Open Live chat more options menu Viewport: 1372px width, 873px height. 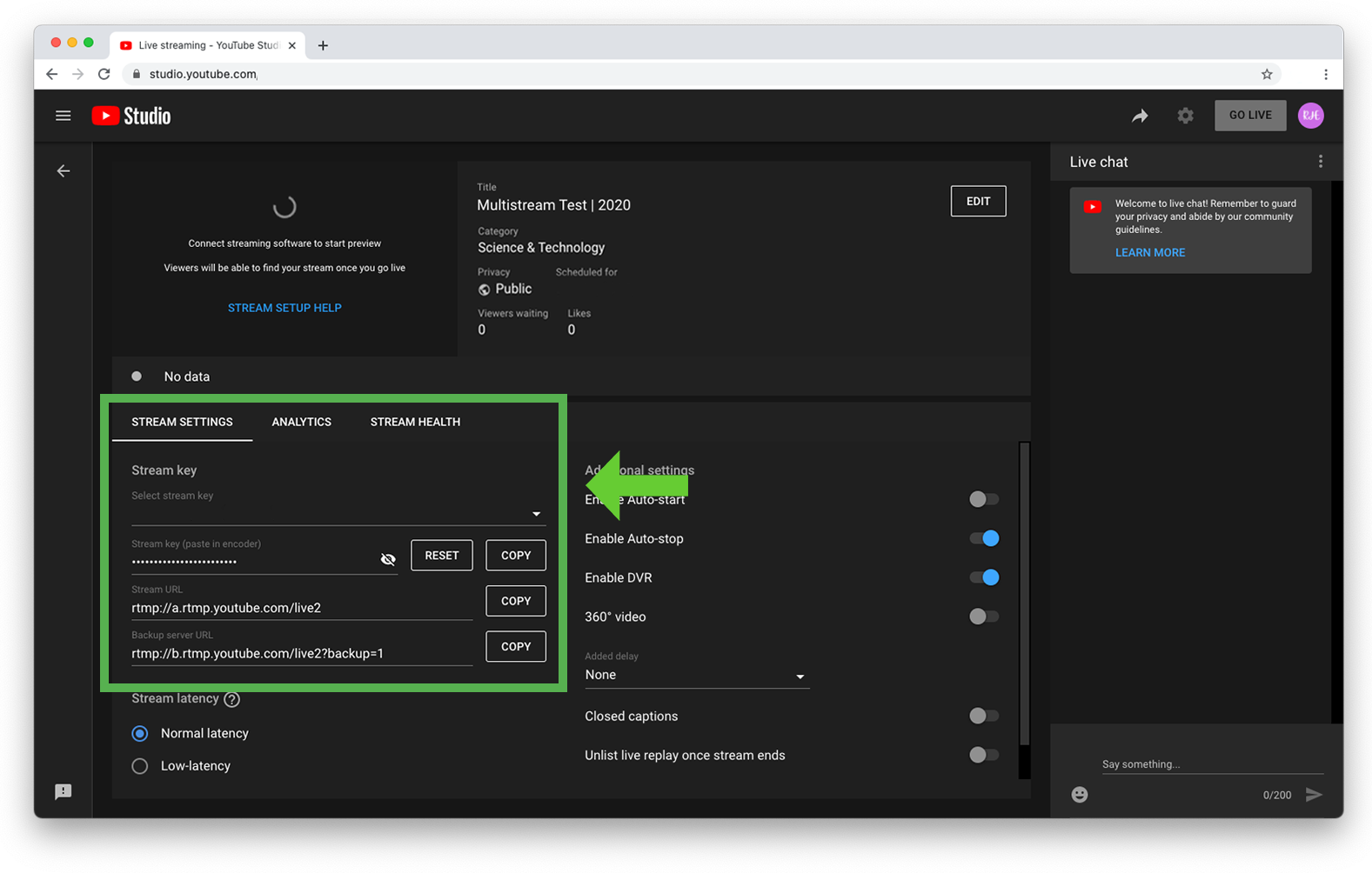[x=1321, y=162]
